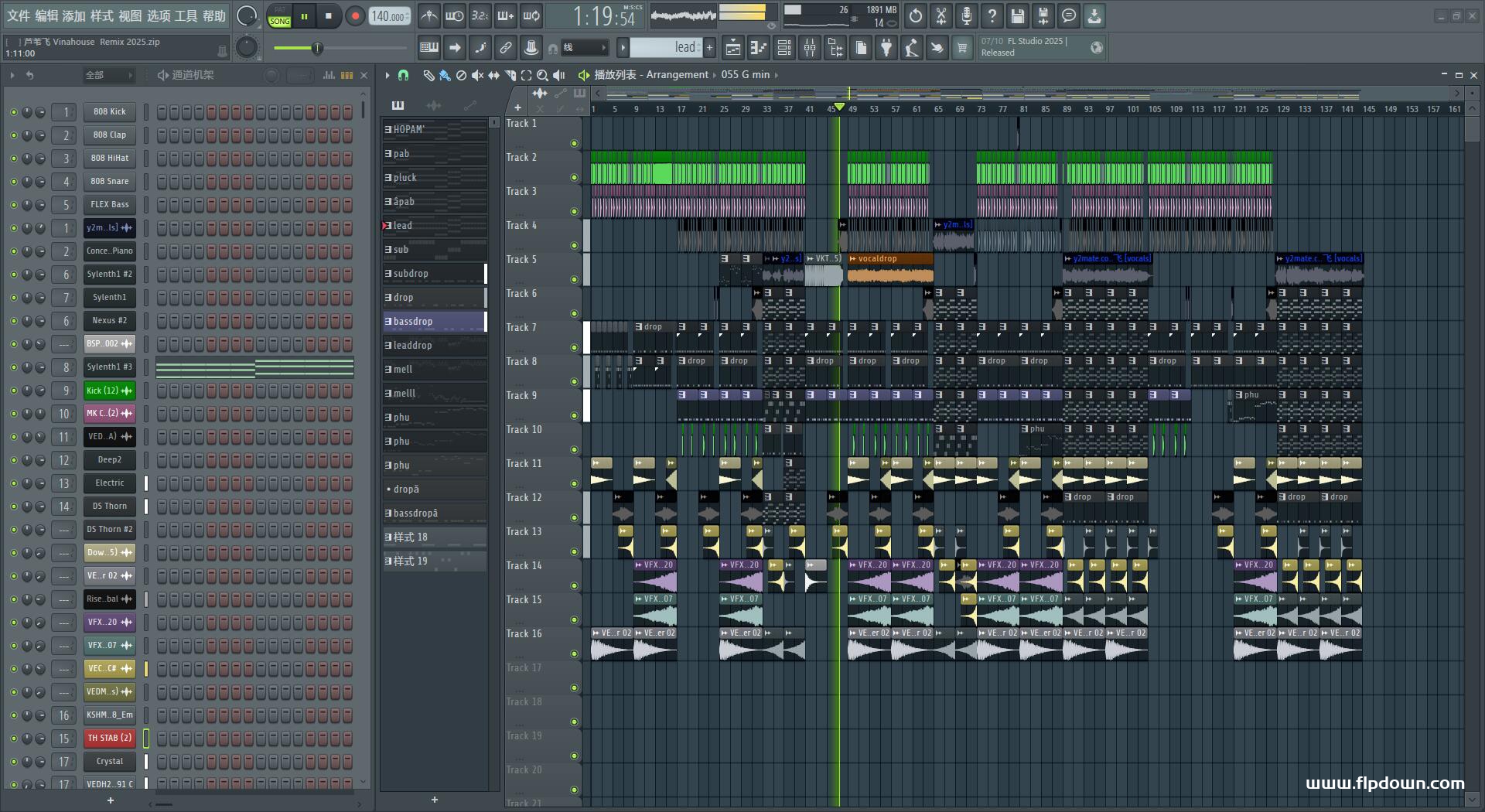Add a new pattern with plus button
Image resolution: width=1485 pixels, height=812 pixels.
click(x=709, y=48)
